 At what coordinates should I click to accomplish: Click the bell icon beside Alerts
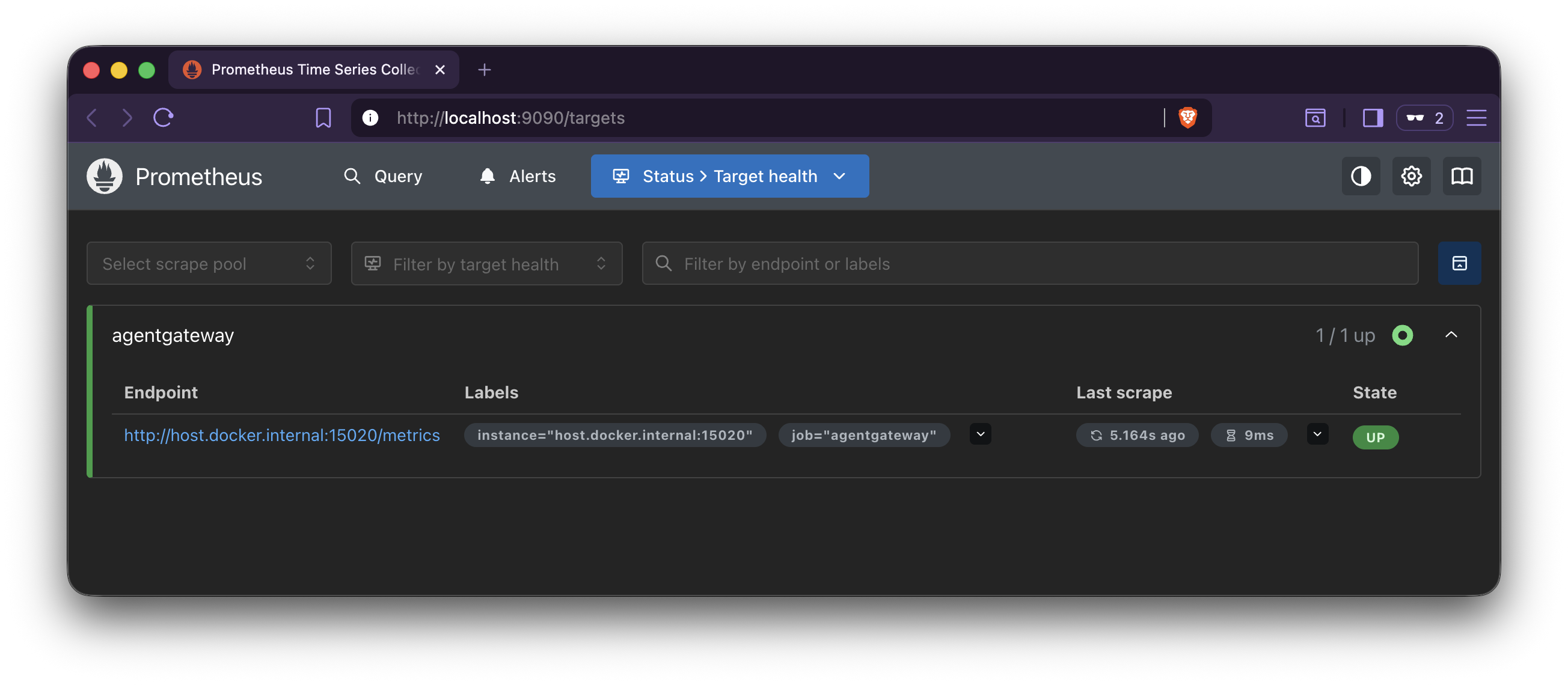coord(487,177)
